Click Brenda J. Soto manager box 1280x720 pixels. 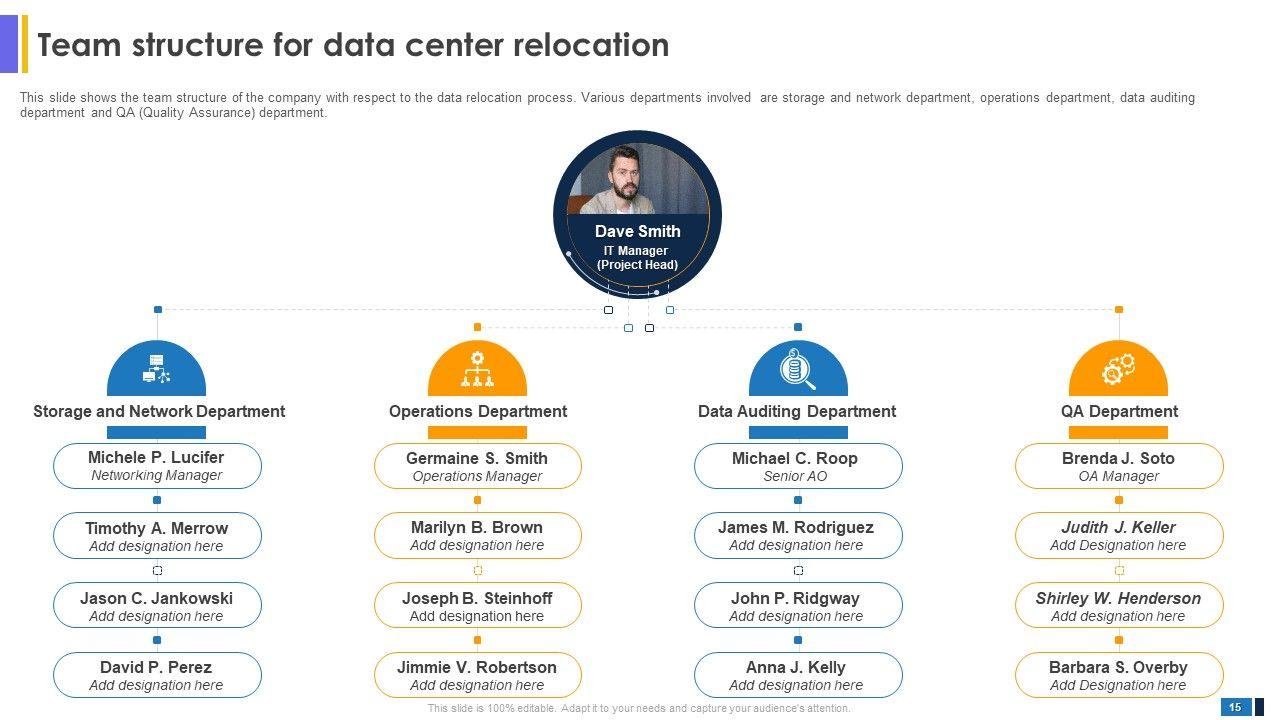coord(1118,466)
